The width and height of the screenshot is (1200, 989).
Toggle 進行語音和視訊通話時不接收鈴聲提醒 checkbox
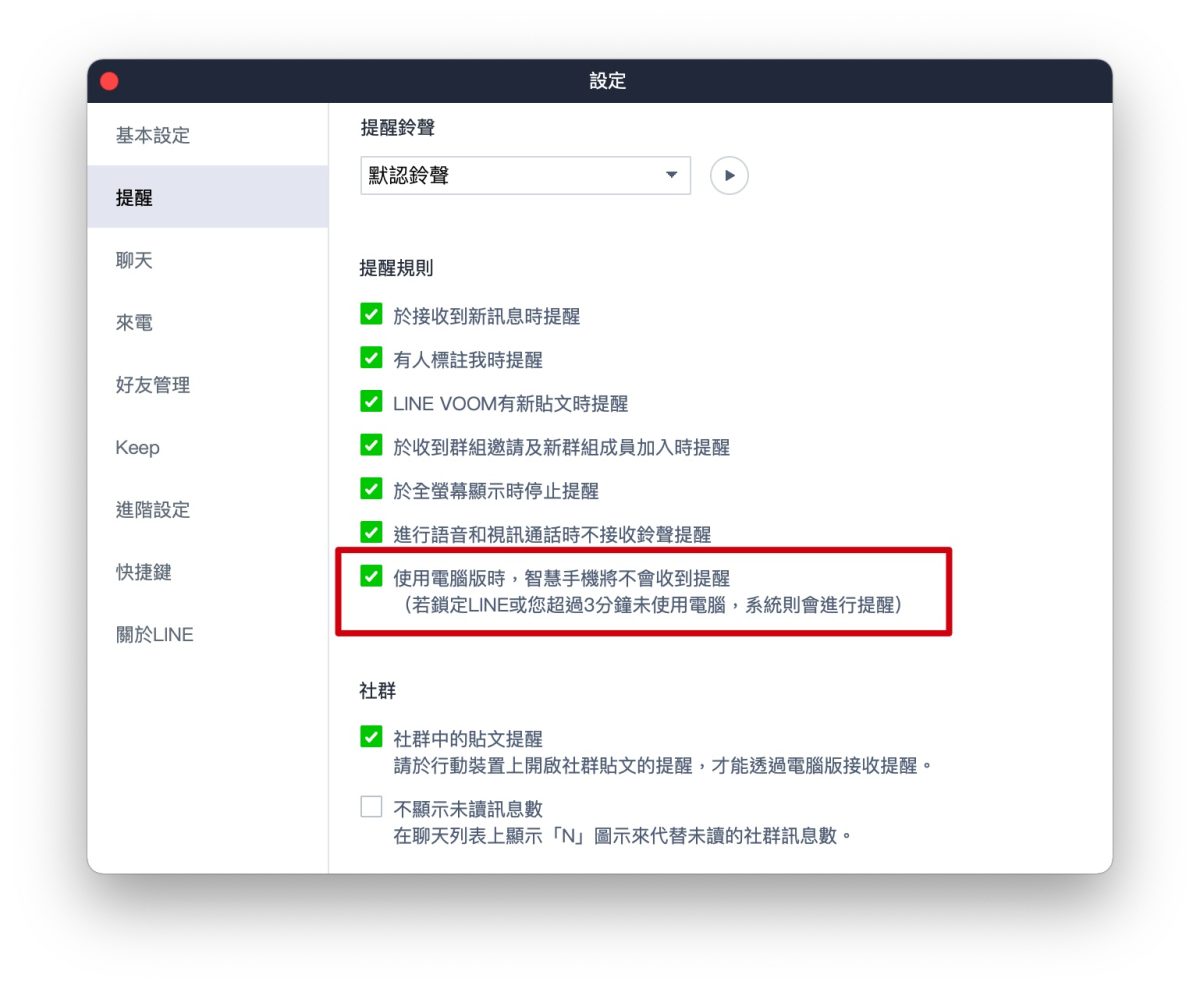pos(371,532)
